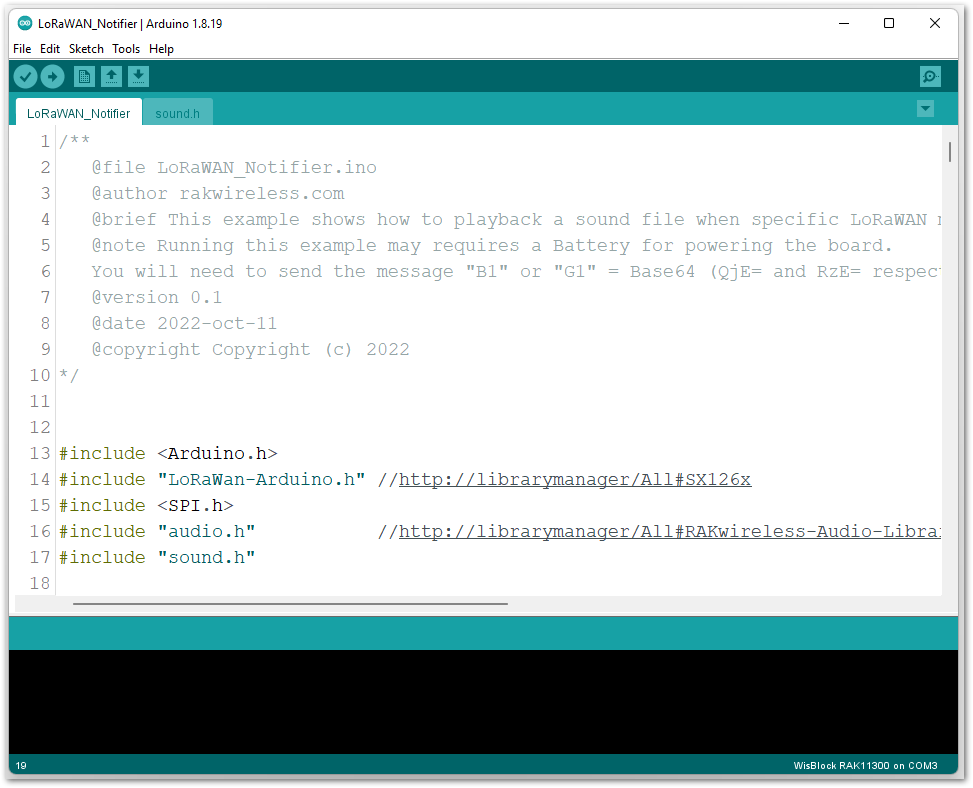Image resolution: width=973 pixels, height=788 pixels.
Task: Click the "You will need to send" line
Action: [516, 272]
